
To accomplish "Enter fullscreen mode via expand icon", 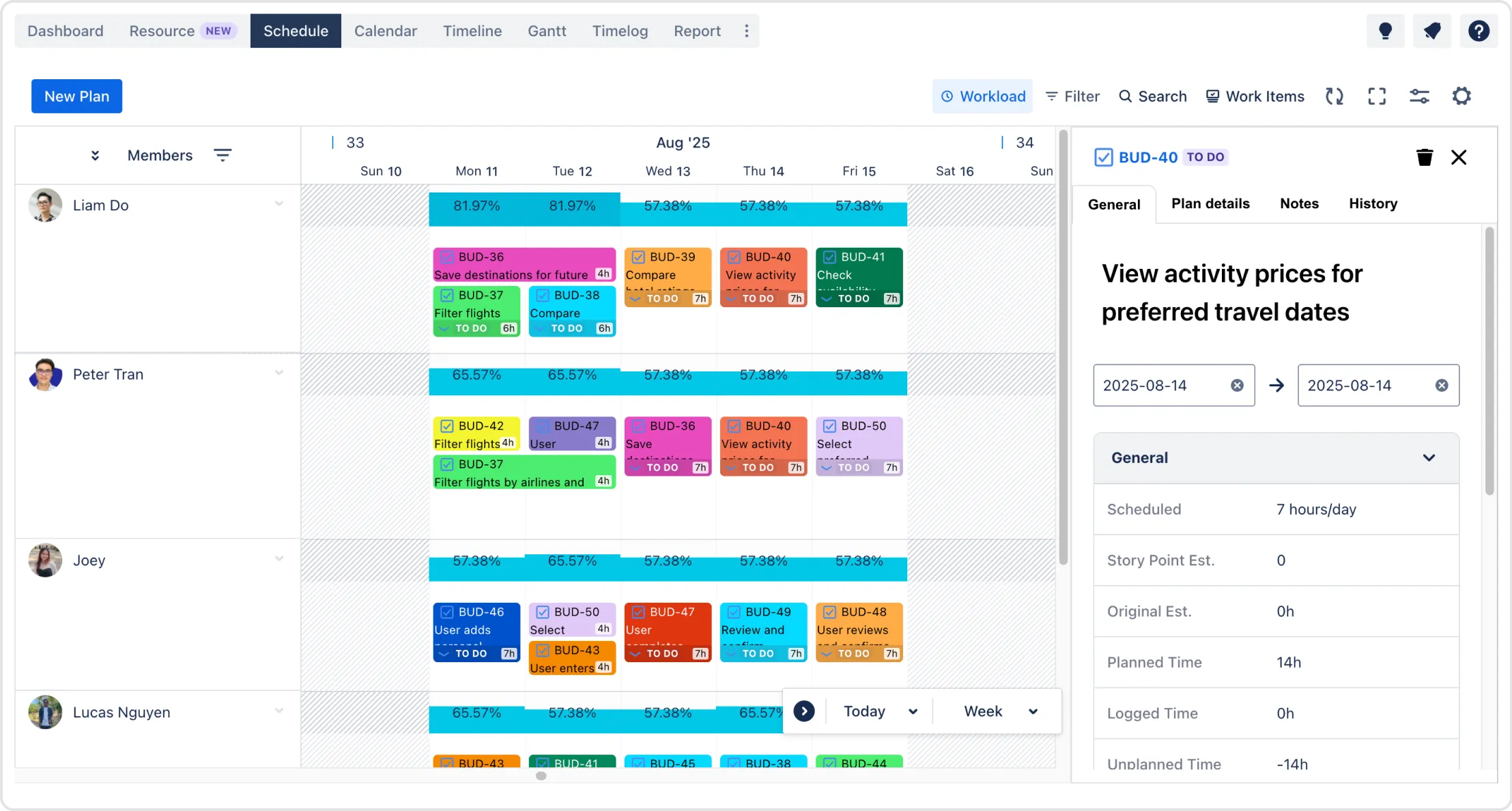I will (x=1377, y=96).
